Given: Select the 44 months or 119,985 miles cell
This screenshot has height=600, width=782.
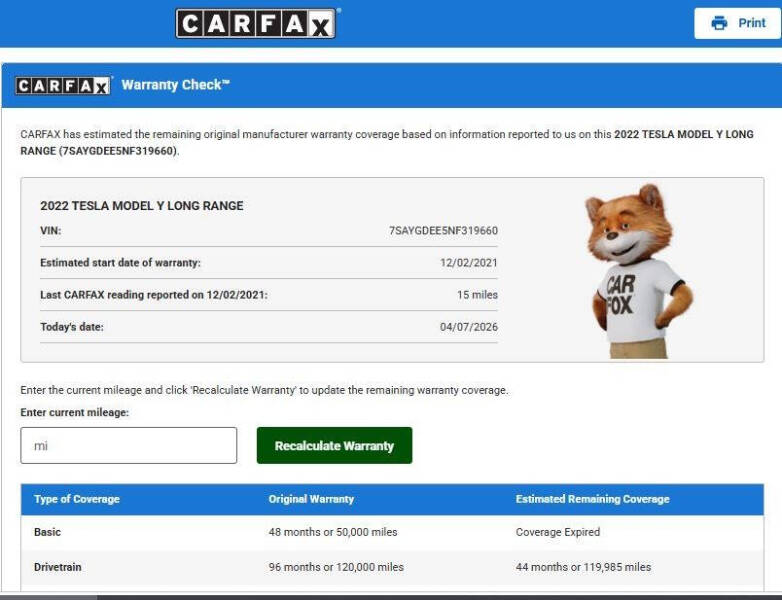Looking at the screenshot, I should tap(583, 567).
